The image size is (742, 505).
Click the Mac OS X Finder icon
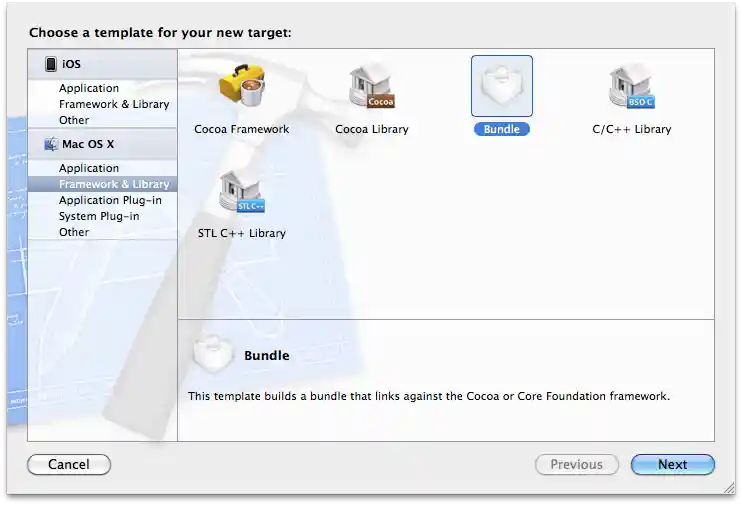click(51, 144)
